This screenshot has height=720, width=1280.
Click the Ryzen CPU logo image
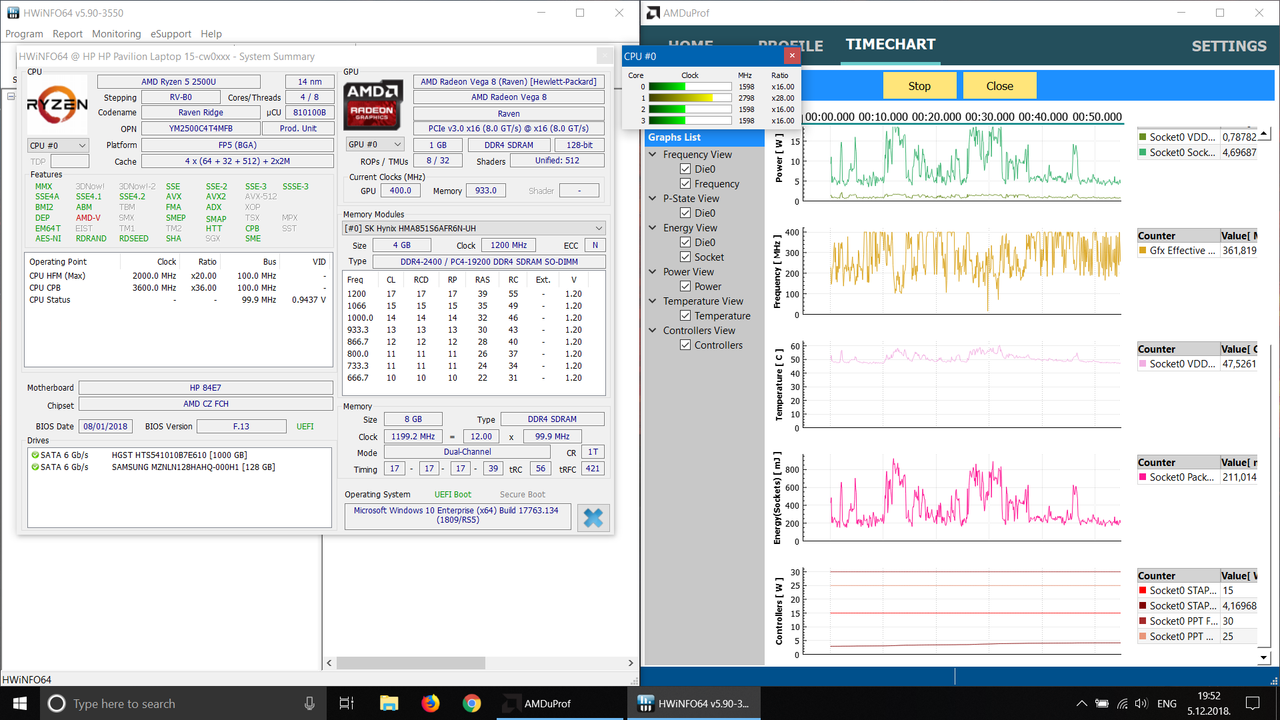point(57,105)
